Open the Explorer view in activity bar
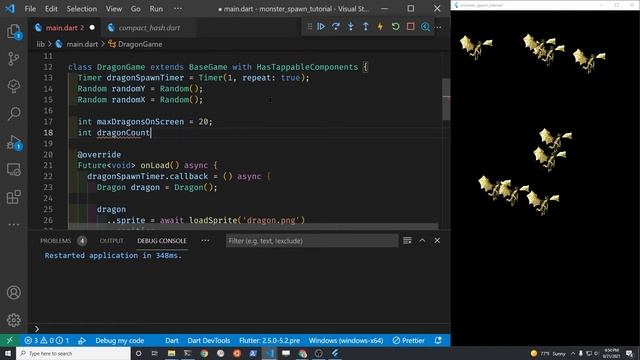The height and width of the screenshot is (360, 640). click(14, 31)
